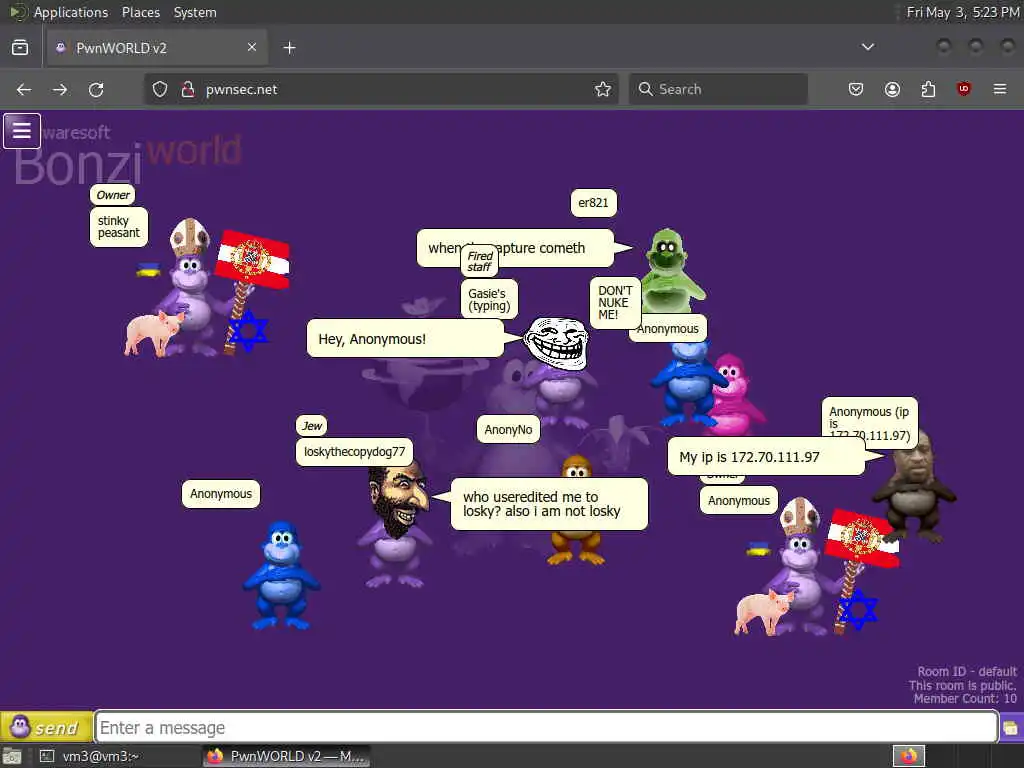Click the Jew tag above loskythecopydog77
1024x768 pixels.
pos(312,426)
